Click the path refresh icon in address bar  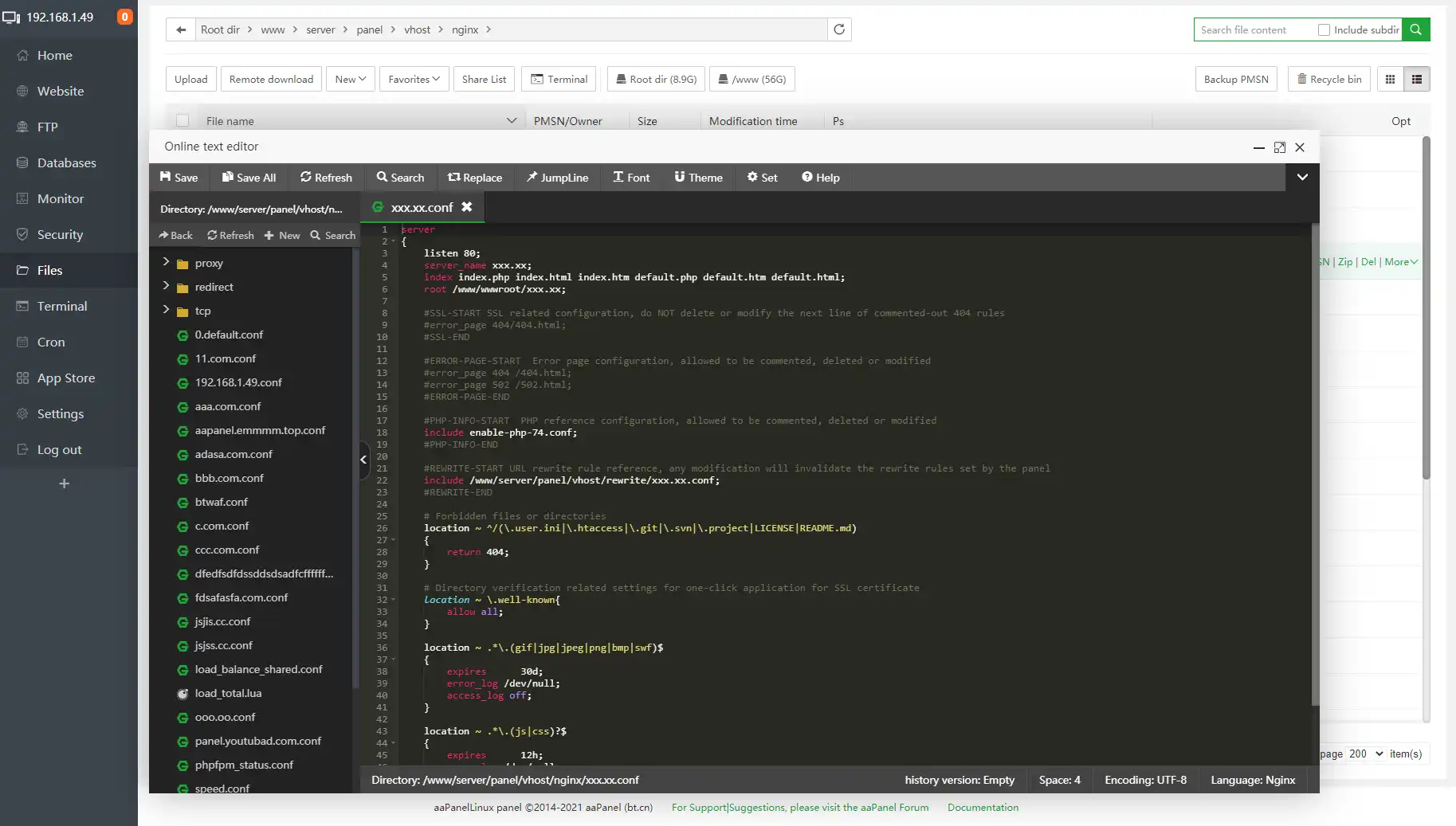pyautogui.click(x=839, y=29)
